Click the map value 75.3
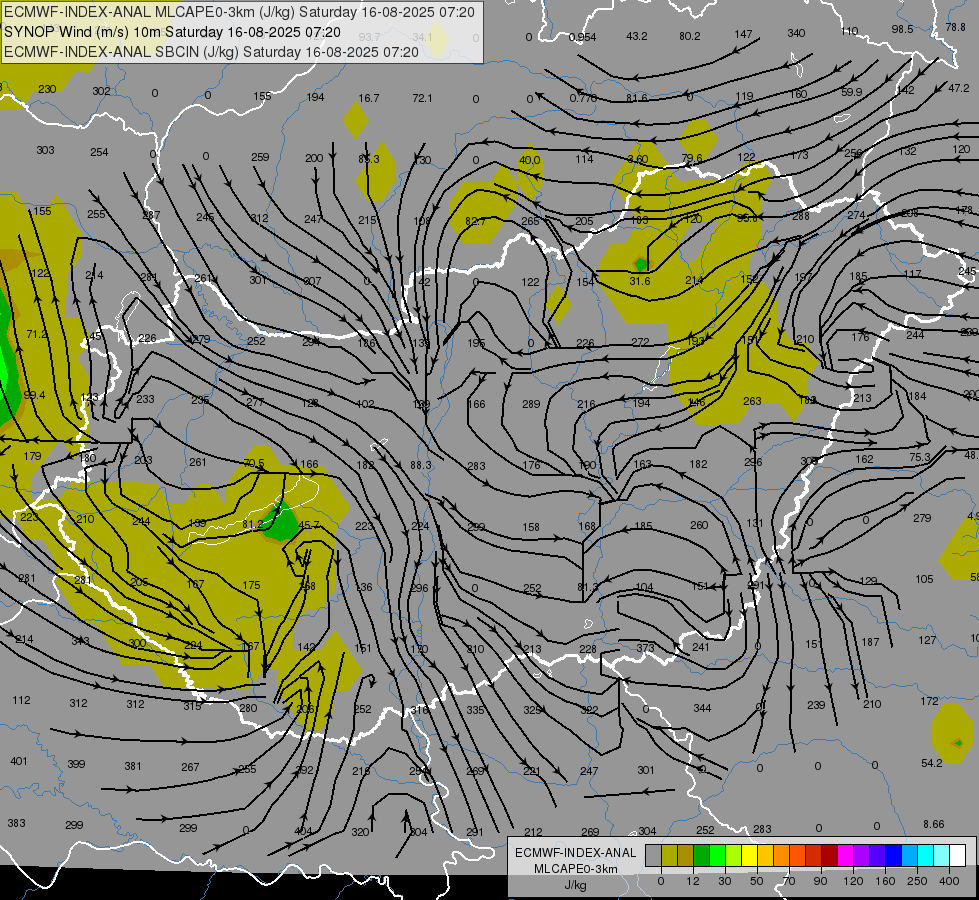The width and height of the screenshot is (979, 900). click(x=920, y=457)
